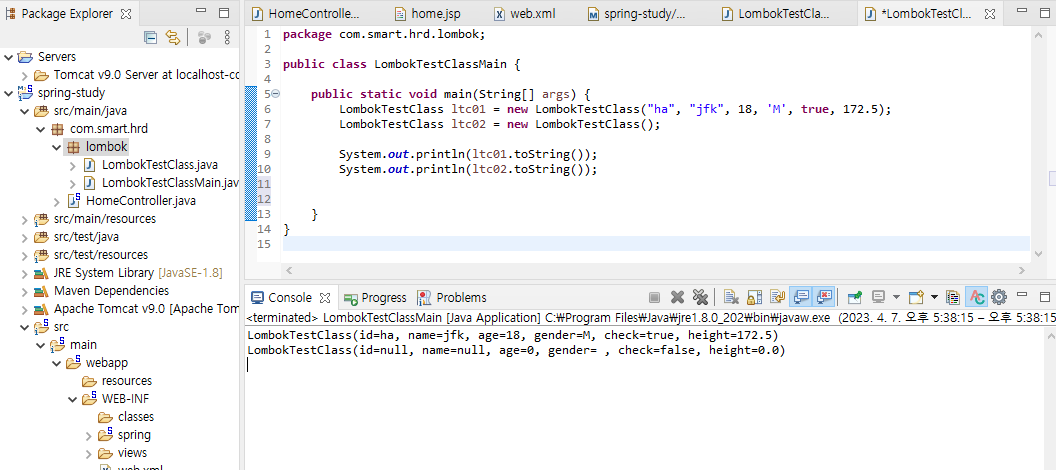The width and height of the screenshot is (1056, 470).
Task: Collapse src/main/java folder
Action: [x=24, y=110]
